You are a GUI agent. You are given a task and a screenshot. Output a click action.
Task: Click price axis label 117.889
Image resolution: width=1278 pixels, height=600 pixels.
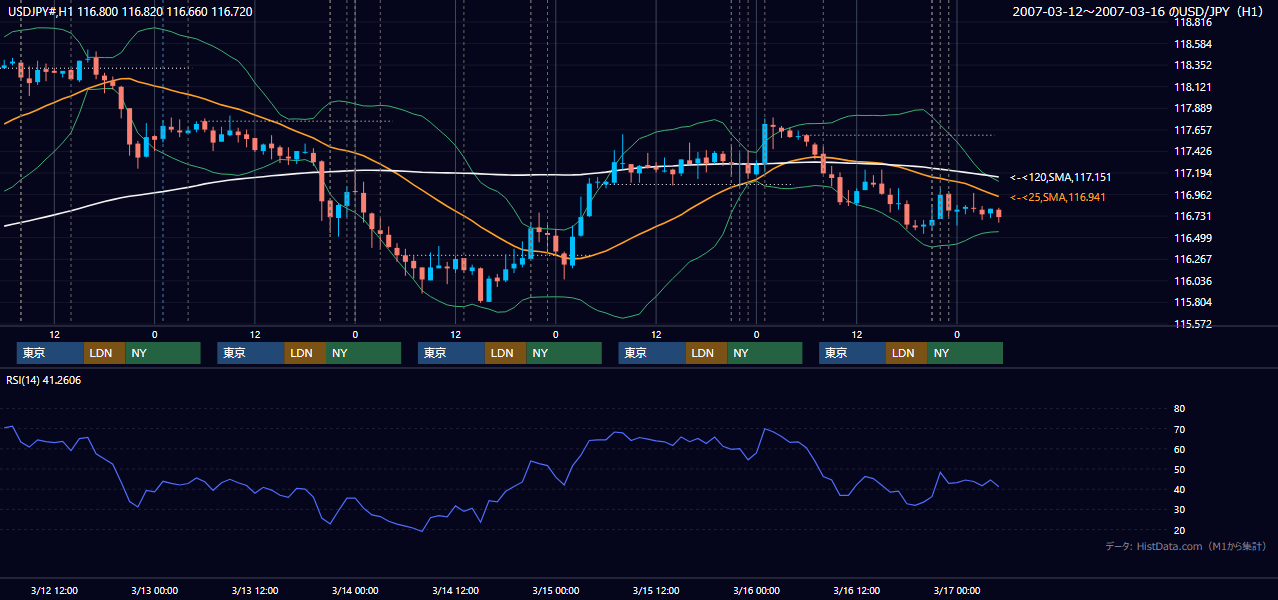1192,108
